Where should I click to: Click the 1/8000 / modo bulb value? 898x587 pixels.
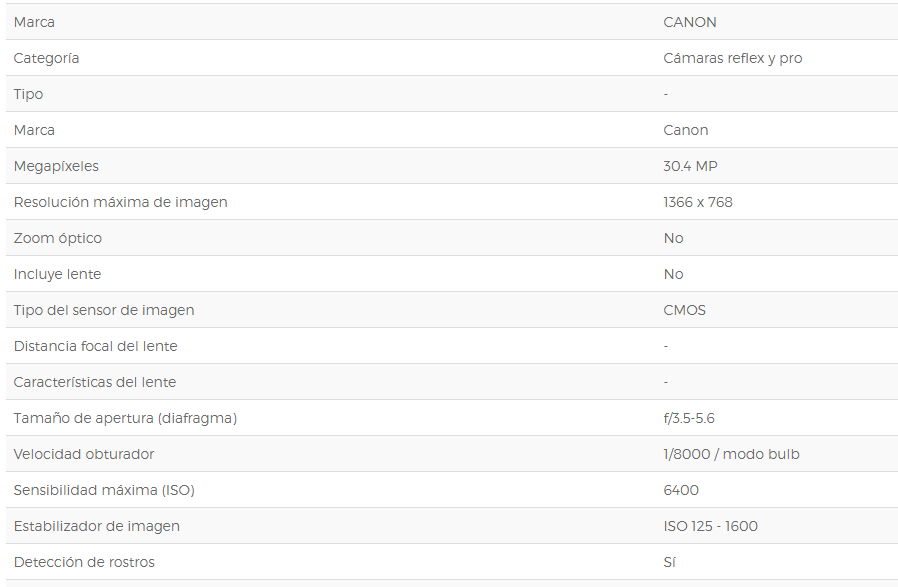pos(731,455)
